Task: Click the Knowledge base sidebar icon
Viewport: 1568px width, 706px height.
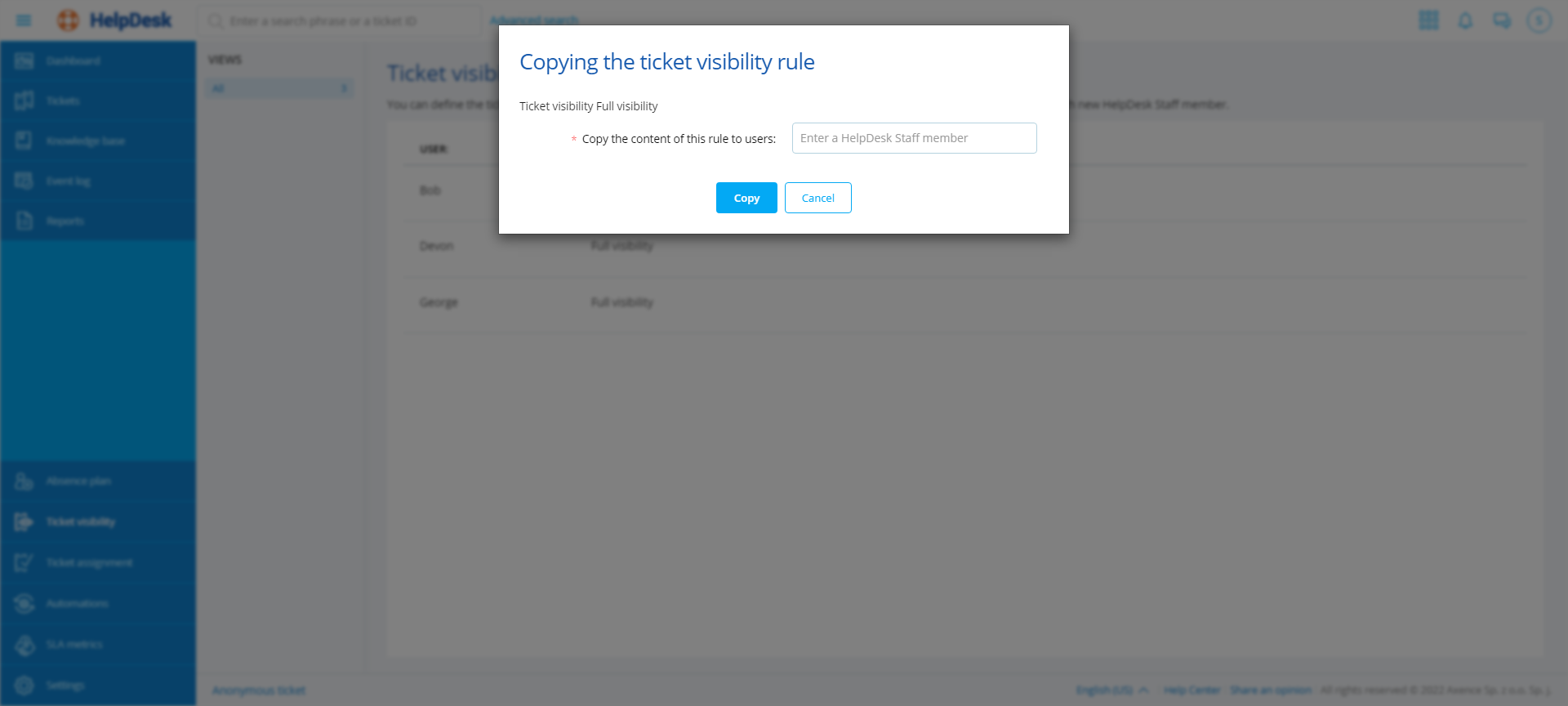Action: coord(24,141)
